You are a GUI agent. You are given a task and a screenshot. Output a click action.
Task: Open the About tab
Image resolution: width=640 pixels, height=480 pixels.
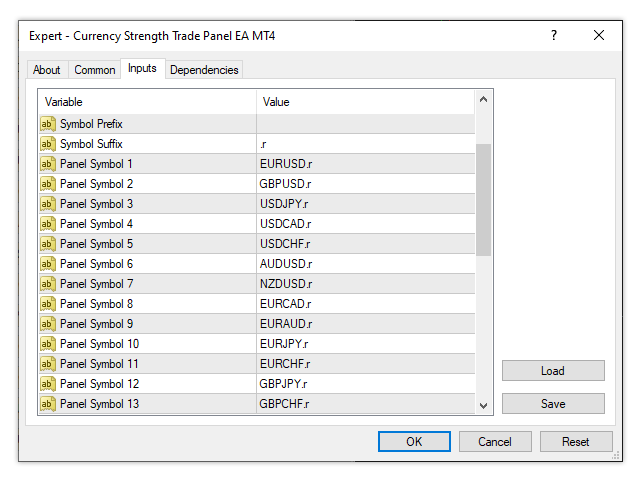tap(47, 70)
